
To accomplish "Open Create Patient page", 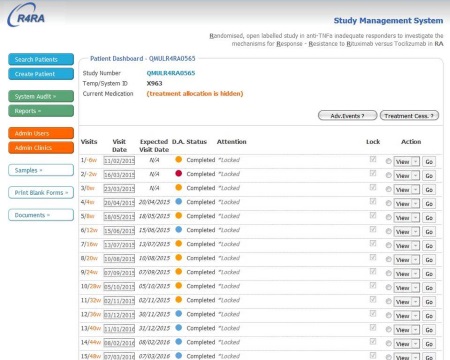I will click(x=41, y=74).
